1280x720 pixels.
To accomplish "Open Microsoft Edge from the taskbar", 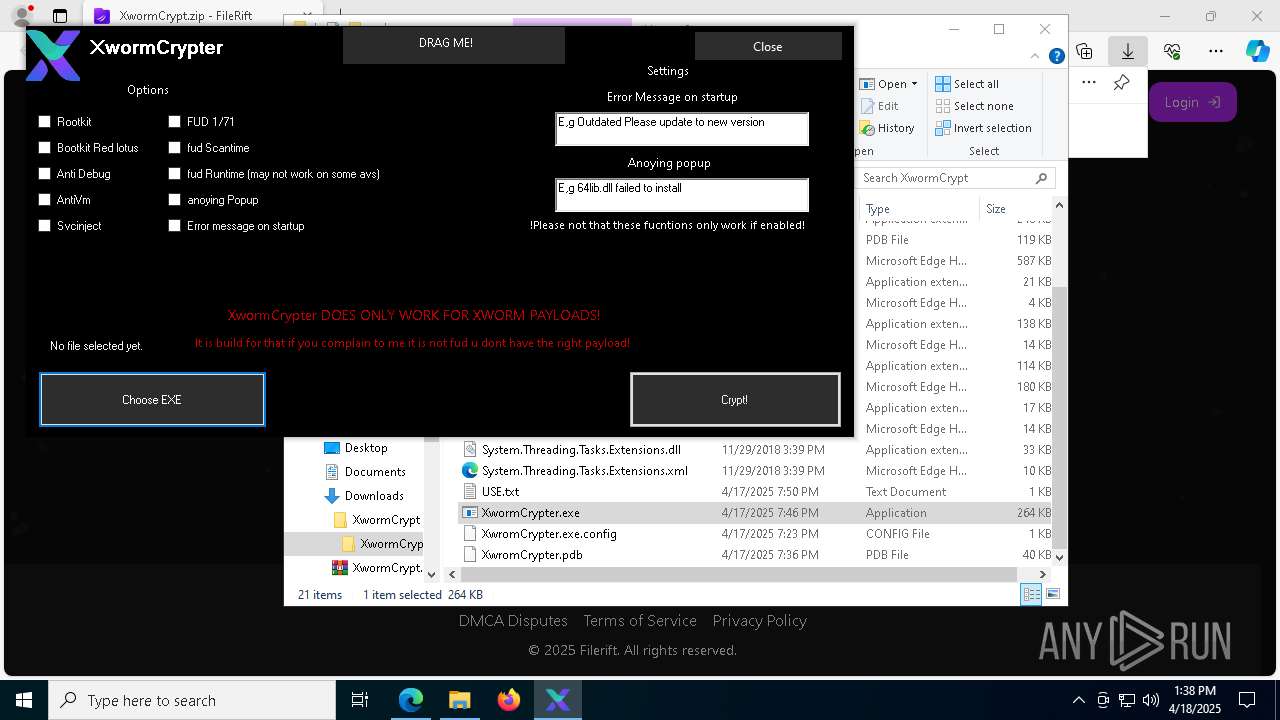I will tap(411, 700).
